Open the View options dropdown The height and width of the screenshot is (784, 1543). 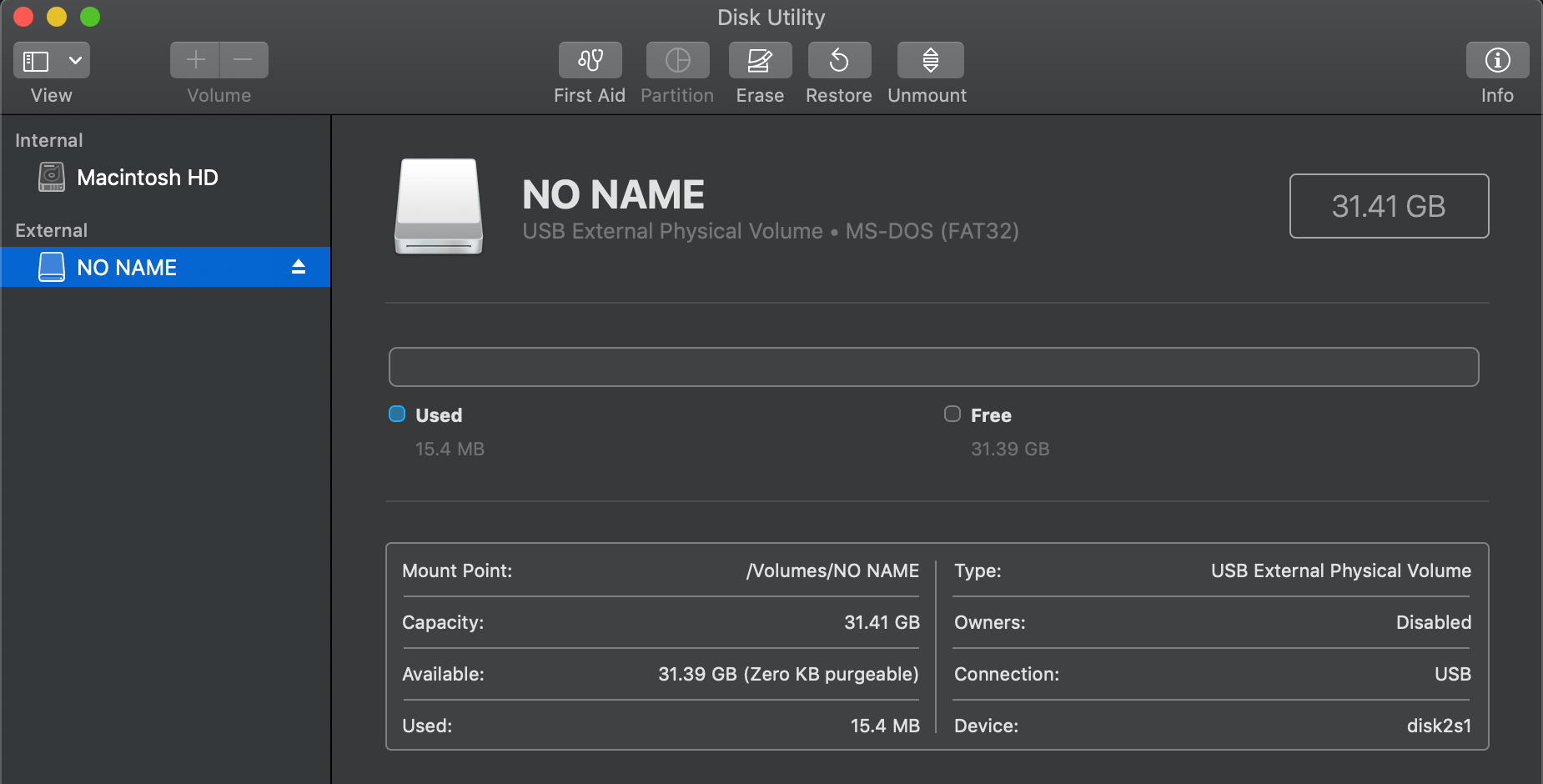pos(51,59)
